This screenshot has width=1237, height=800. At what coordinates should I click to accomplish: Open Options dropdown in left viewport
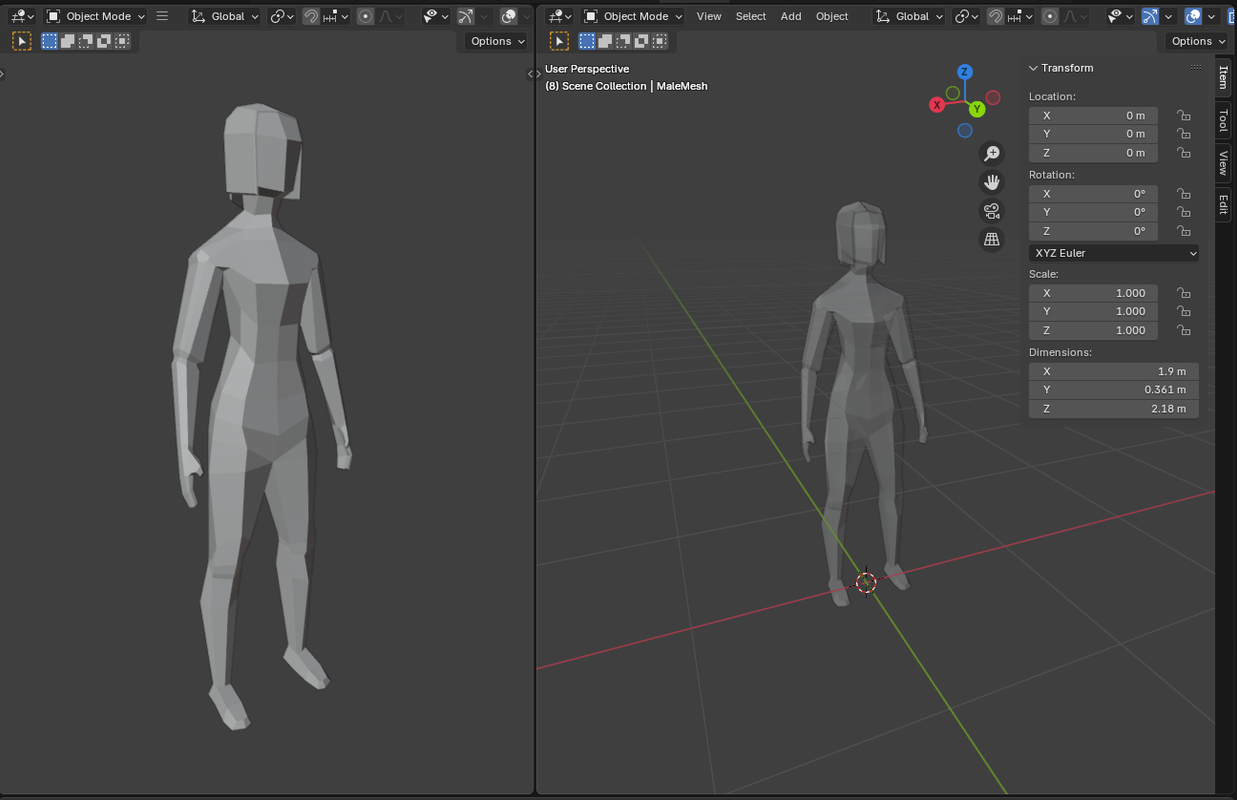(x=497, y=41)
